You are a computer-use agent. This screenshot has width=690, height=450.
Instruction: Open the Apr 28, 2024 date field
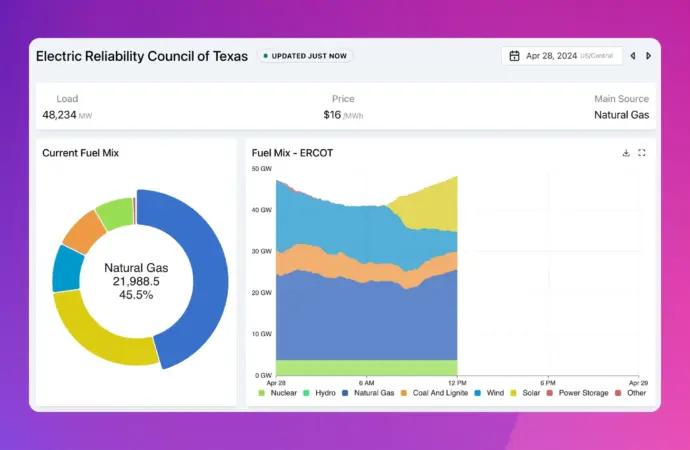pyautogui.click(x=562, y=56)
